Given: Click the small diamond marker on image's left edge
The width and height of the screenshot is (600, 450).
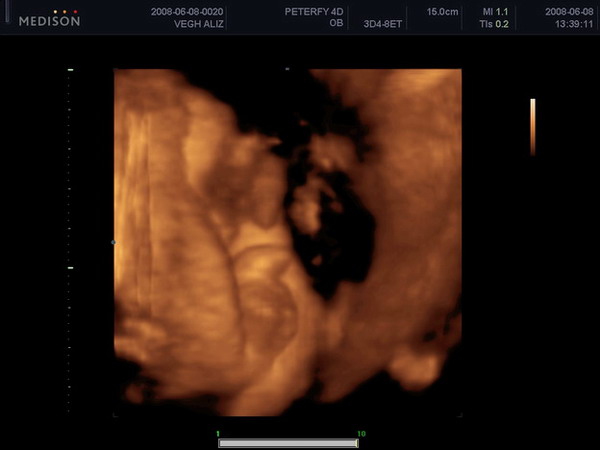Looking at the screenshot, I should [113, 242].
